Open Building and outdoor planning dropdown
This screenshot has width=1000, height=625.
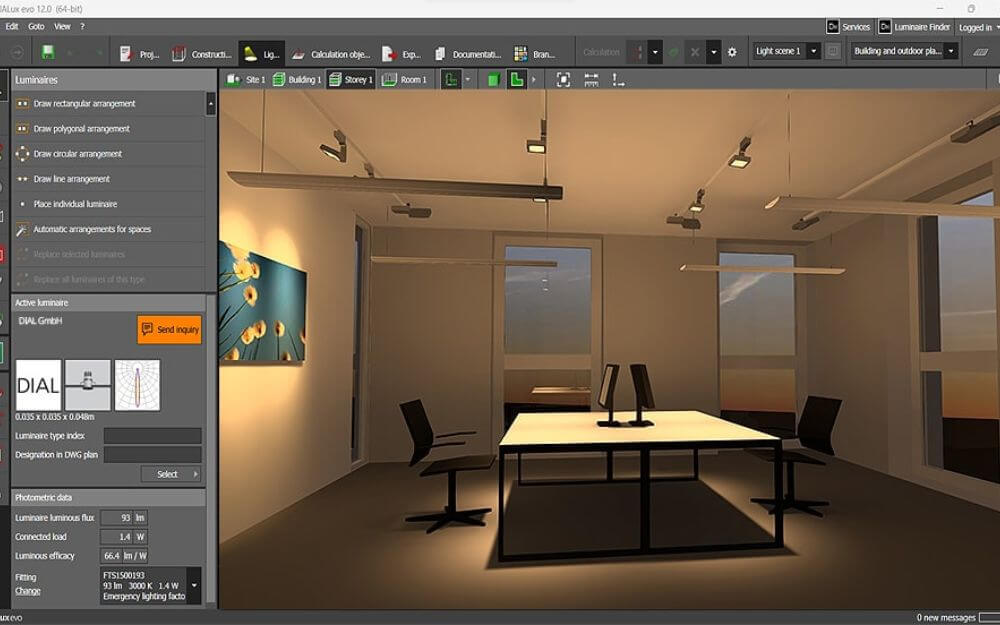950,51
